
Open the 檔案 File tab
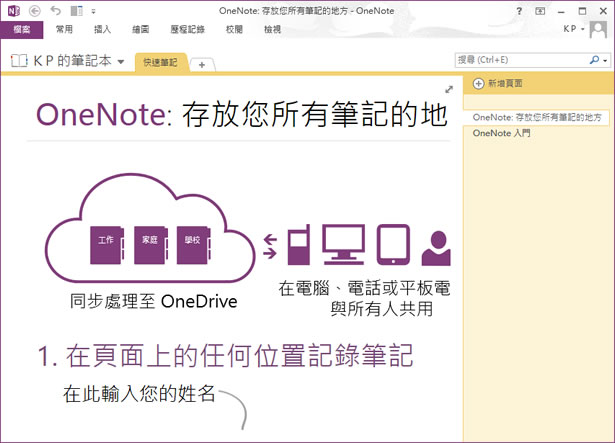(x=22, y=29)
